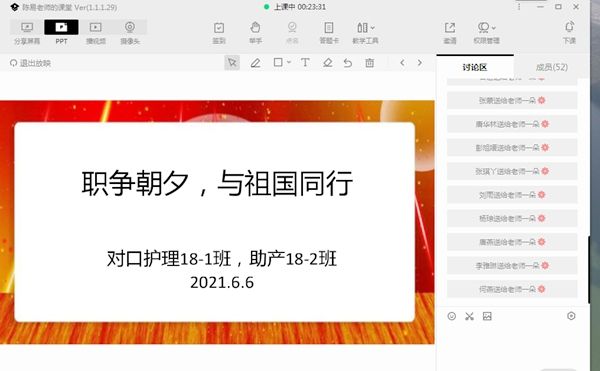Activate the arrow pointer tool
The height and width of the screenshot is (371, 600).
coord(232,63)
